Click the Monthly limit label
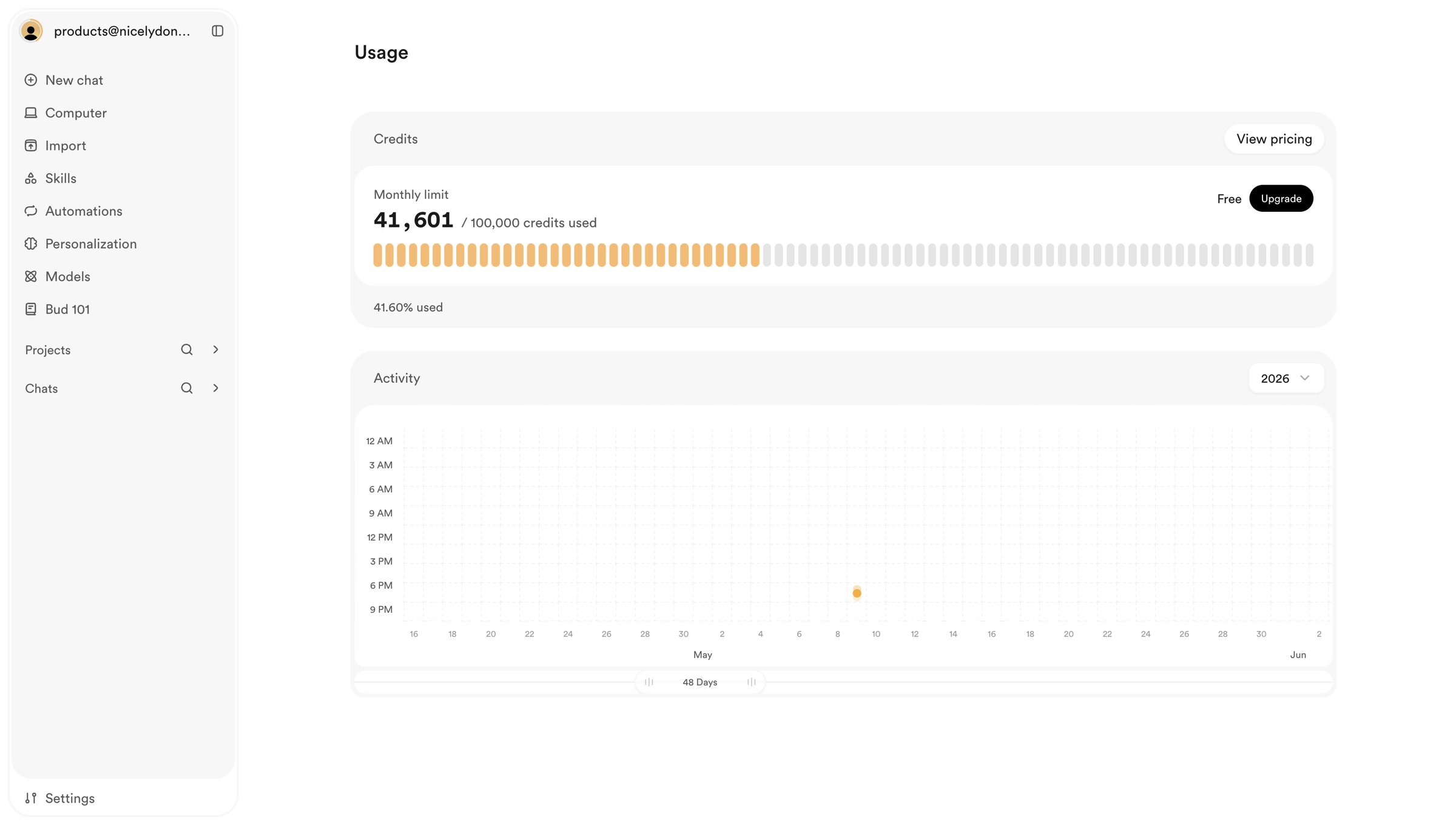 point(411,195)
